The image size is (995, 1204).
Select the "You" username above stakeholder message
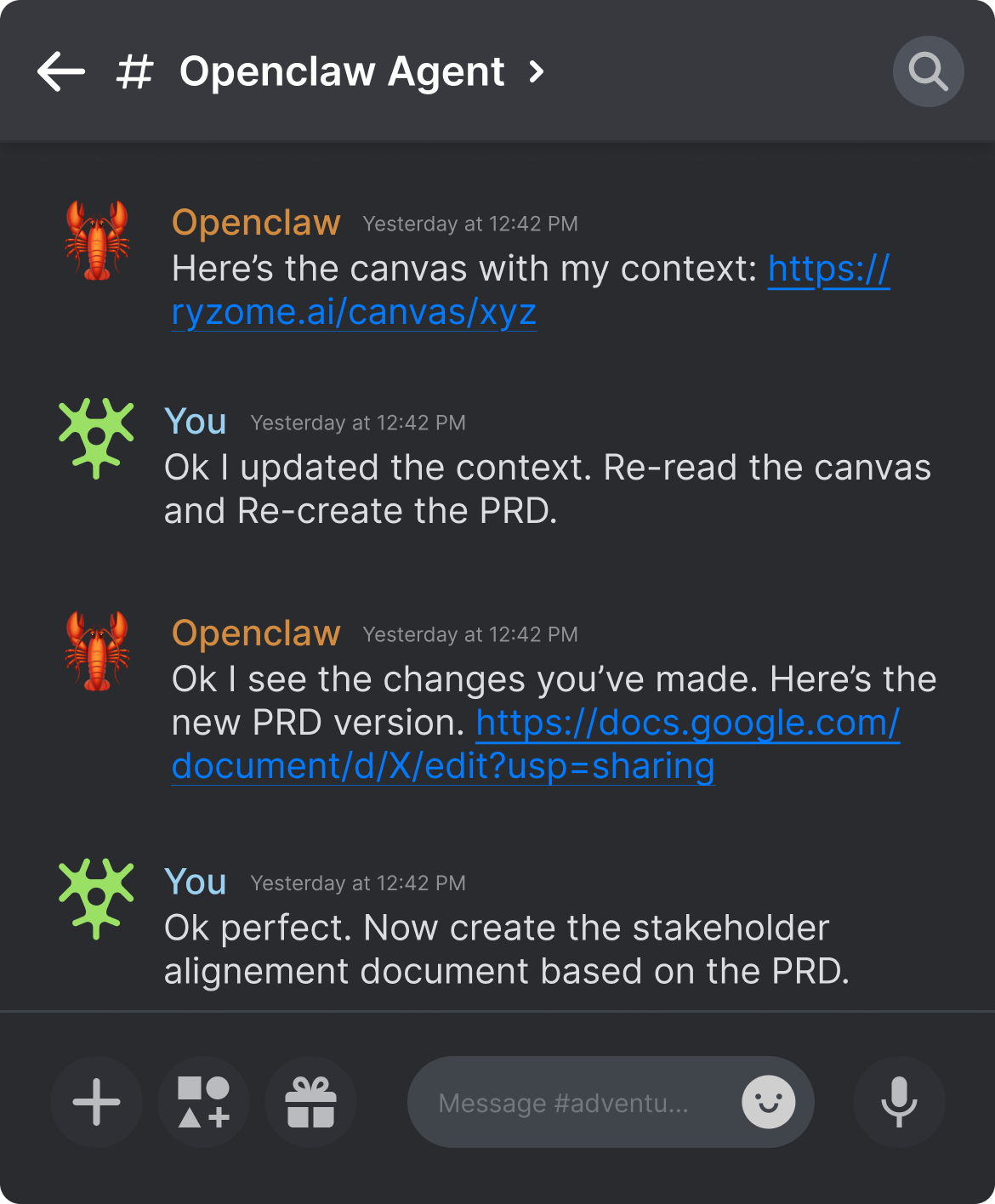196,882
